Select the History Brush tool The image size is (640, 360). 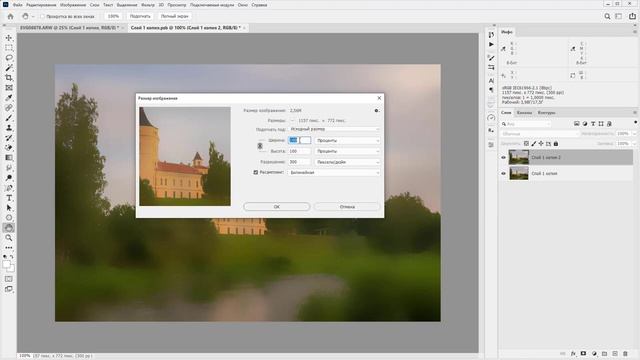point(9,138)
